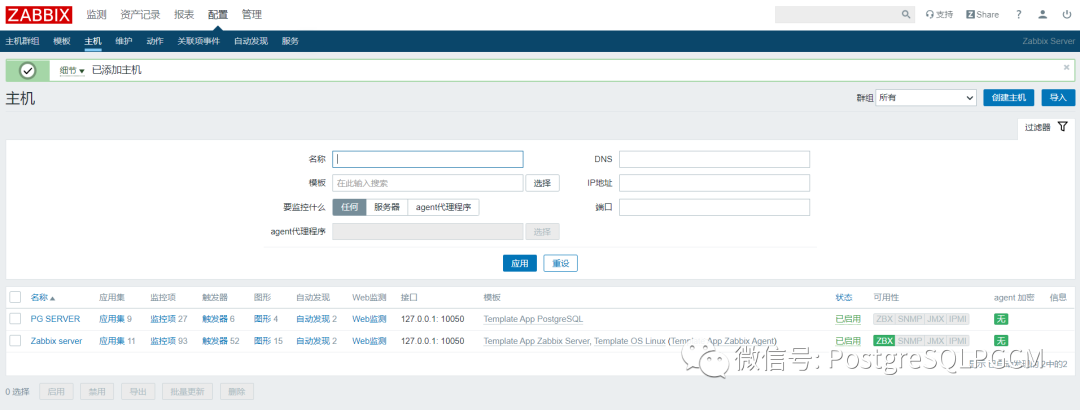Expand the 细节 details dropdown
Viewport: 1080px width, 410px height.
tap(72, 70)
